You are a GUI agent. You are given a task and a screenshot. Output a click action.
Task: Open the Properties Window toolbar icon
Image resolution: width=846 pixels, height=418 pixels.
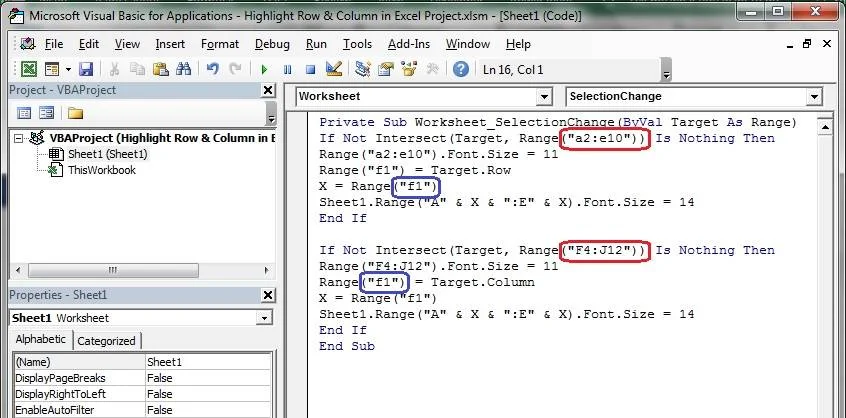click(386, 69)
